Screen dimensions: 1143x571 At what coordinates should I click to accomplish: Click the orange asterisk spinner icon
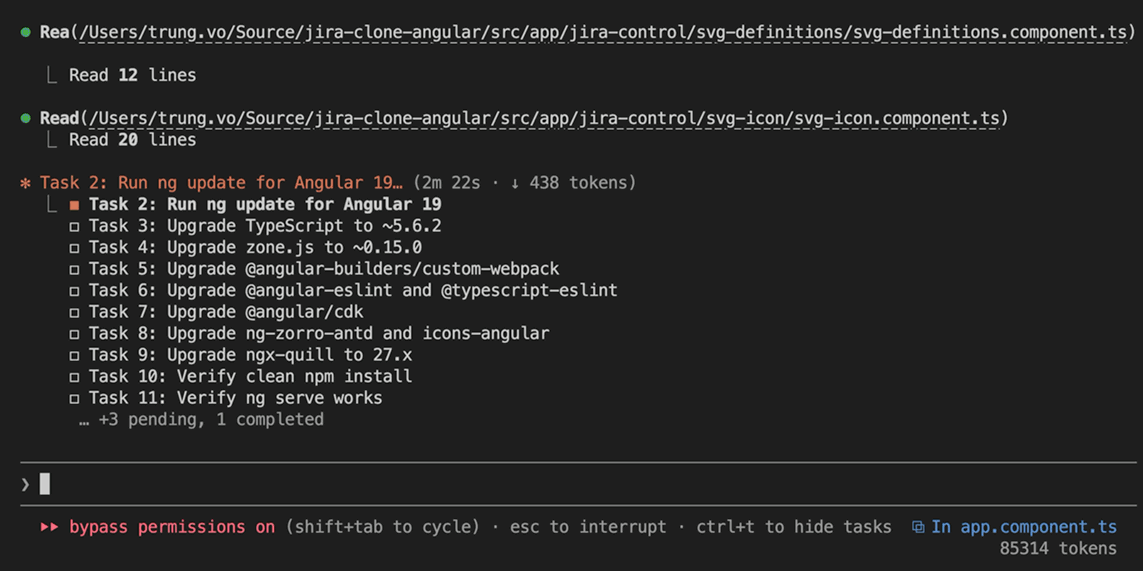(x=26, y=183)
